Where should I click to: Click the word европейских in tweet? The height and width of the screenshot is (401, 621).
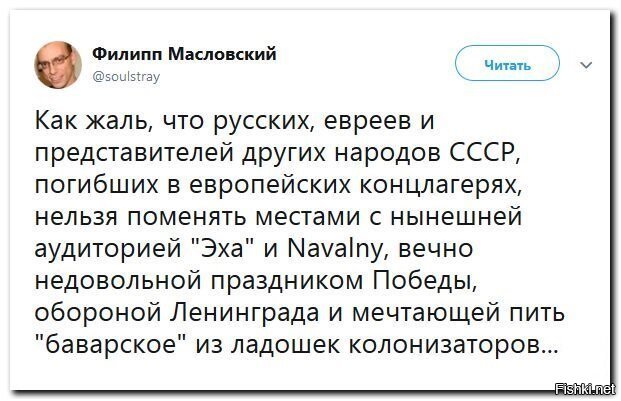point(270,186)
